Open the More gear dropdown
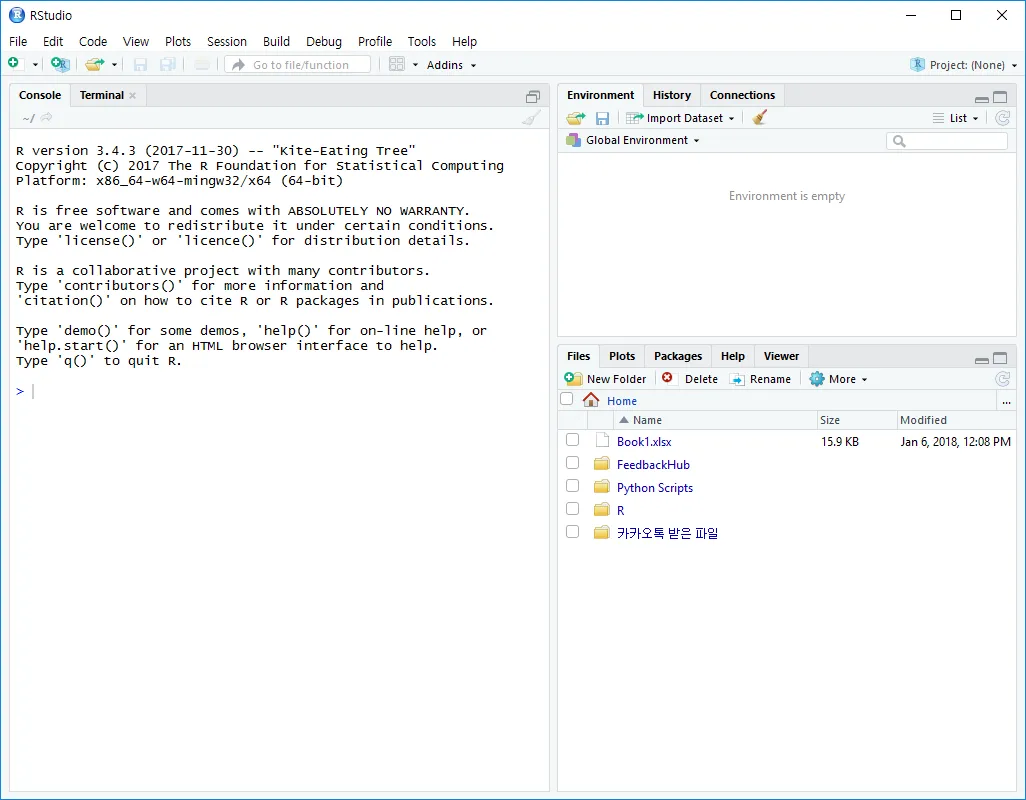Screen dimensions: 1026x800 pos(838,379)
